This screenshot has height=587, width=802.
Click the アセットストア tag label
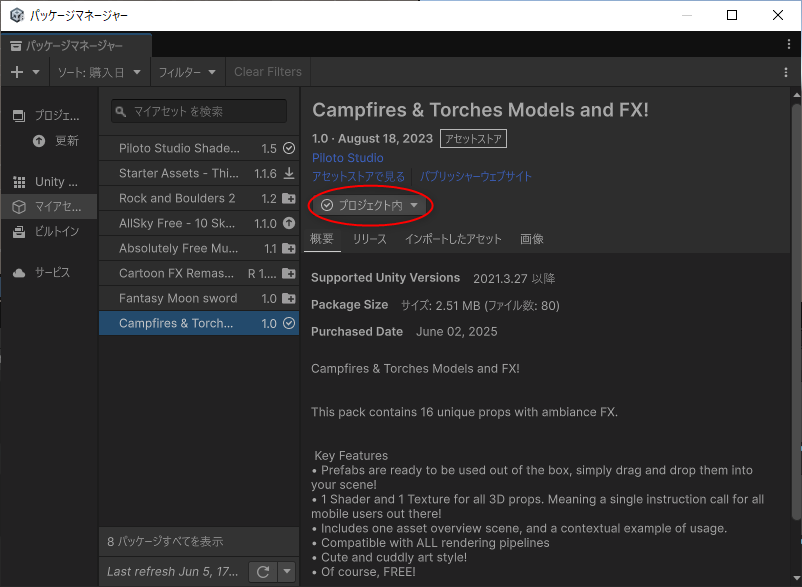click(x=473, y=139)
